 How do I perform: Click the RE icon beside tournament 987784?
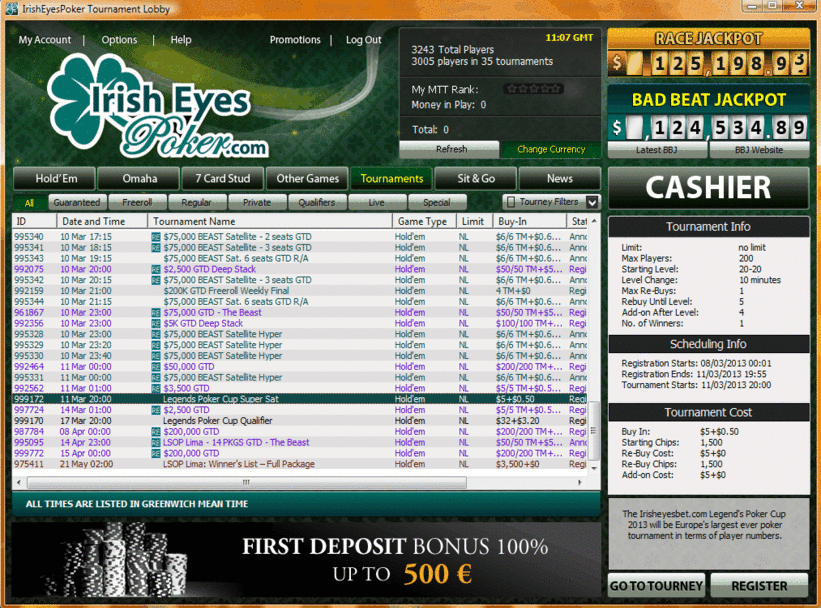[156, 432]
